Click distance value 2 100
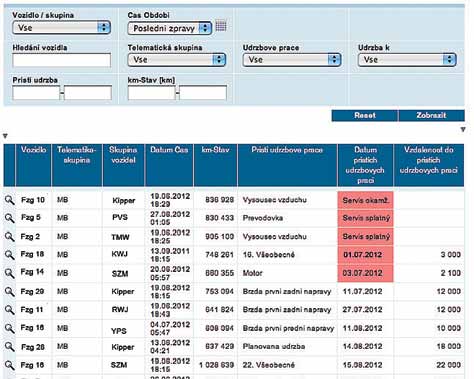This screenshot has width=474, height=379. click(x=451, y=273)
